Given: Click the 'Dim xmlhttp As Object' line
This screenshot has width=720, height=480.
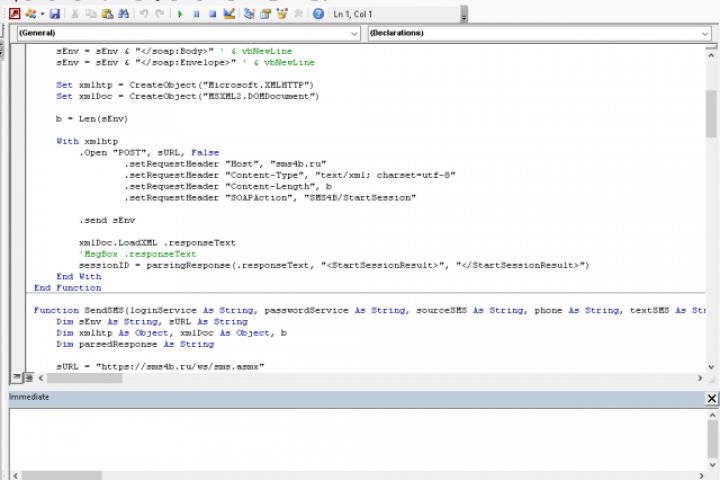Looking at the screenshot, I should [x=171, y=333].
